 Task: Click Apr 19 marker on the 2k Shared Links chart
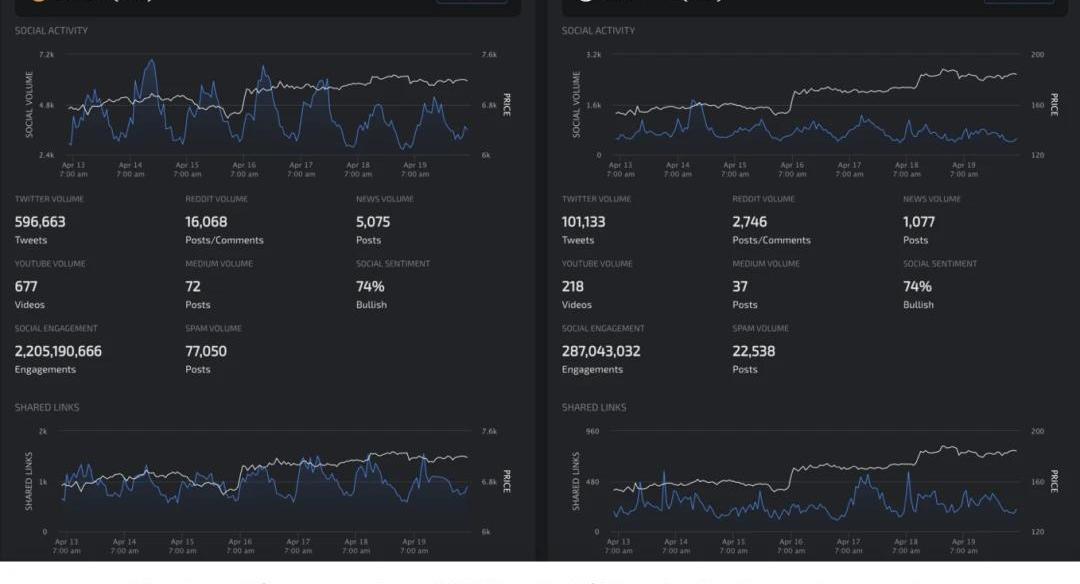[x=414, y=546]
